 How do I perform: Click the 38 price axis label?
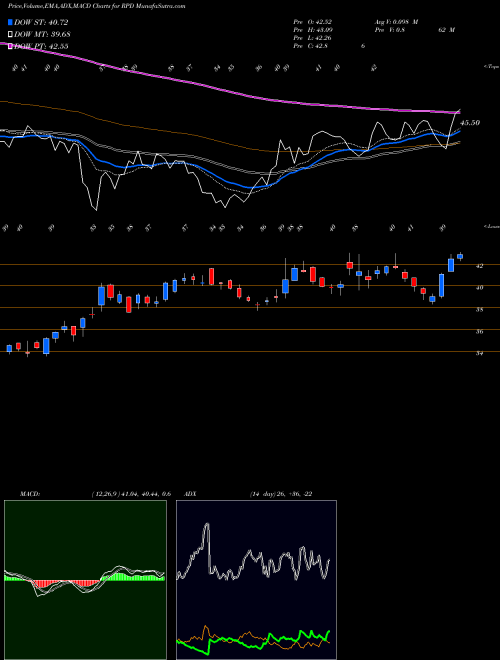point(479,310)
